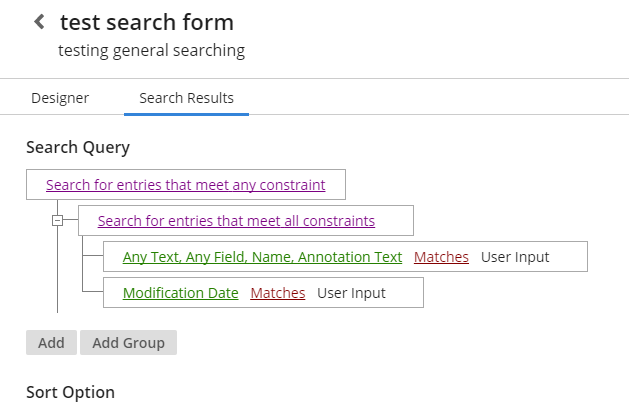Click the Add Group button
The width and height of the screenshot is (629, 409).
[x=128, y=342]
